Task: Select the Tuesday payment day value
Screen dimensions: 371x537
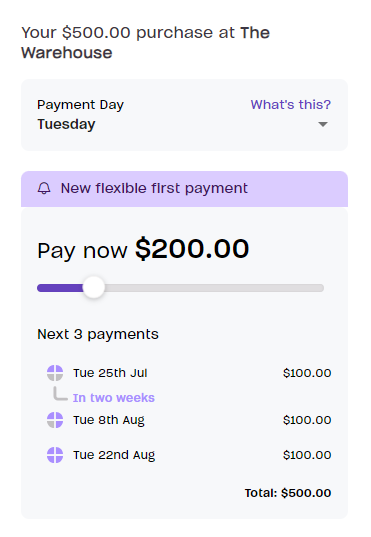Action: tap(66, 124)
